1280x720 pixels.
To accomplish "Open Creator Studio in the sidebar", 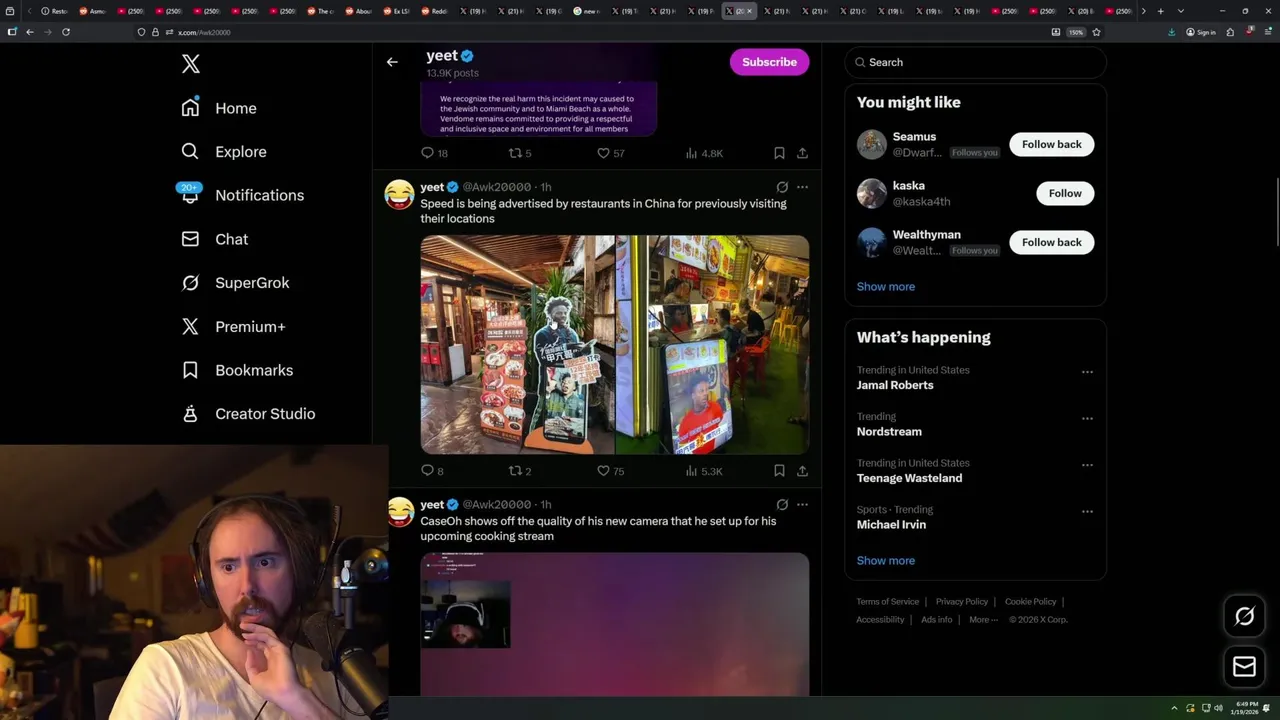I will pos(248,414).
